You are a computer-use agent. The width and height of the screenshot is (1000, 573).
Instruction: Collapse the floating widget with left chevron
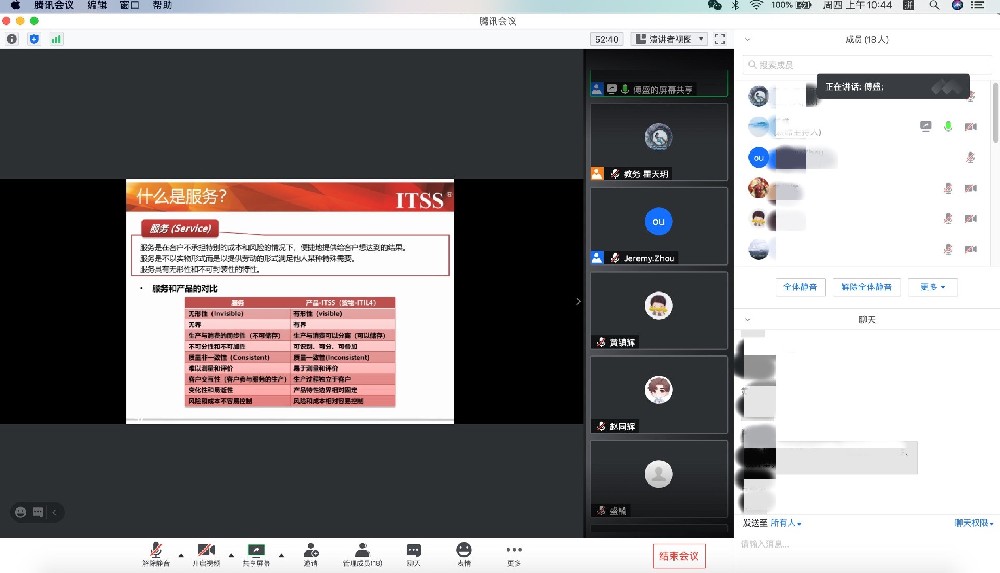[54, 512]
